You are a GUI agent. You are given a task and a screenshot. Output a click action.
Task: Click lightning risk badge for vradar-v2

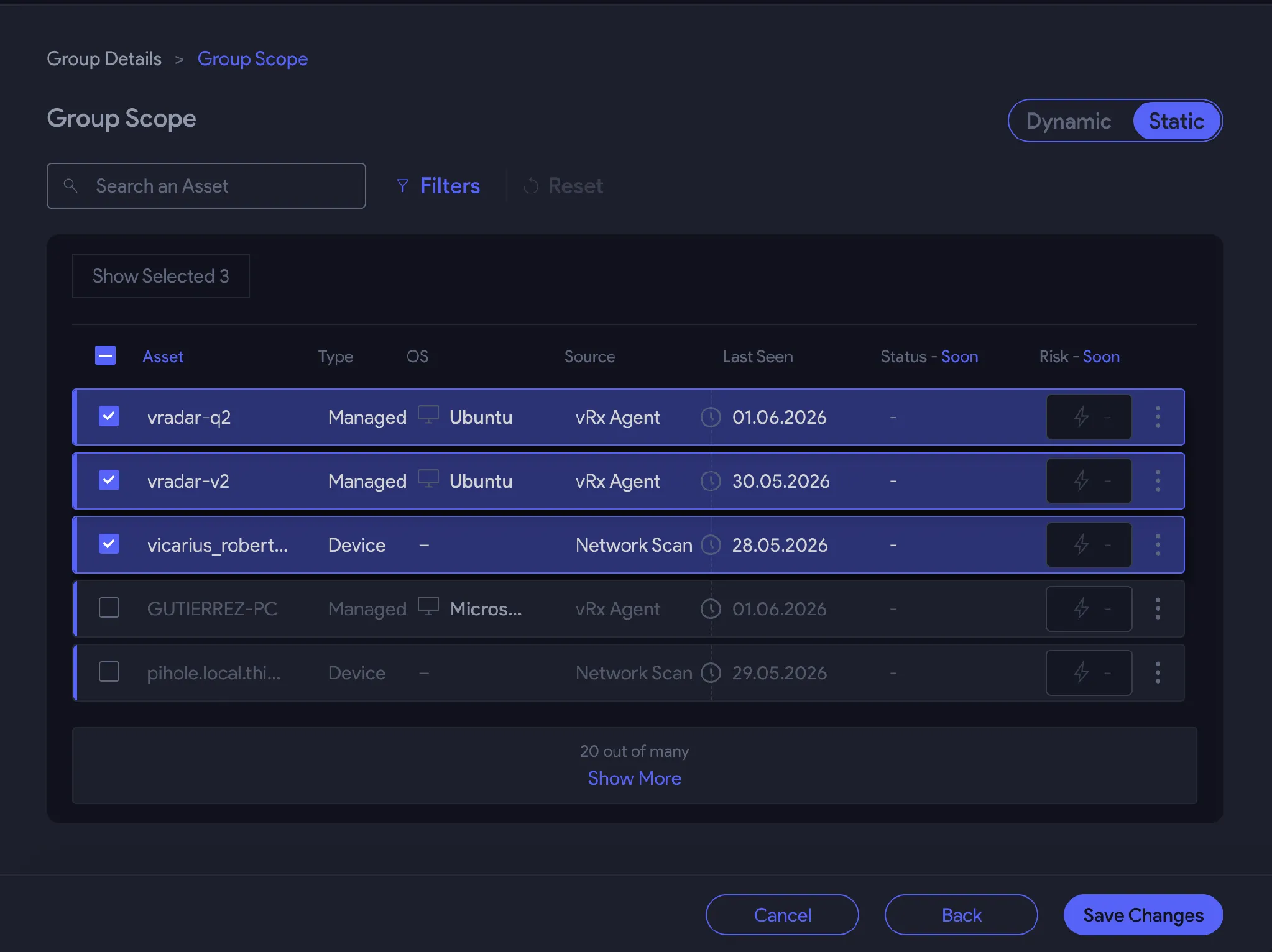click(1089, 481)
